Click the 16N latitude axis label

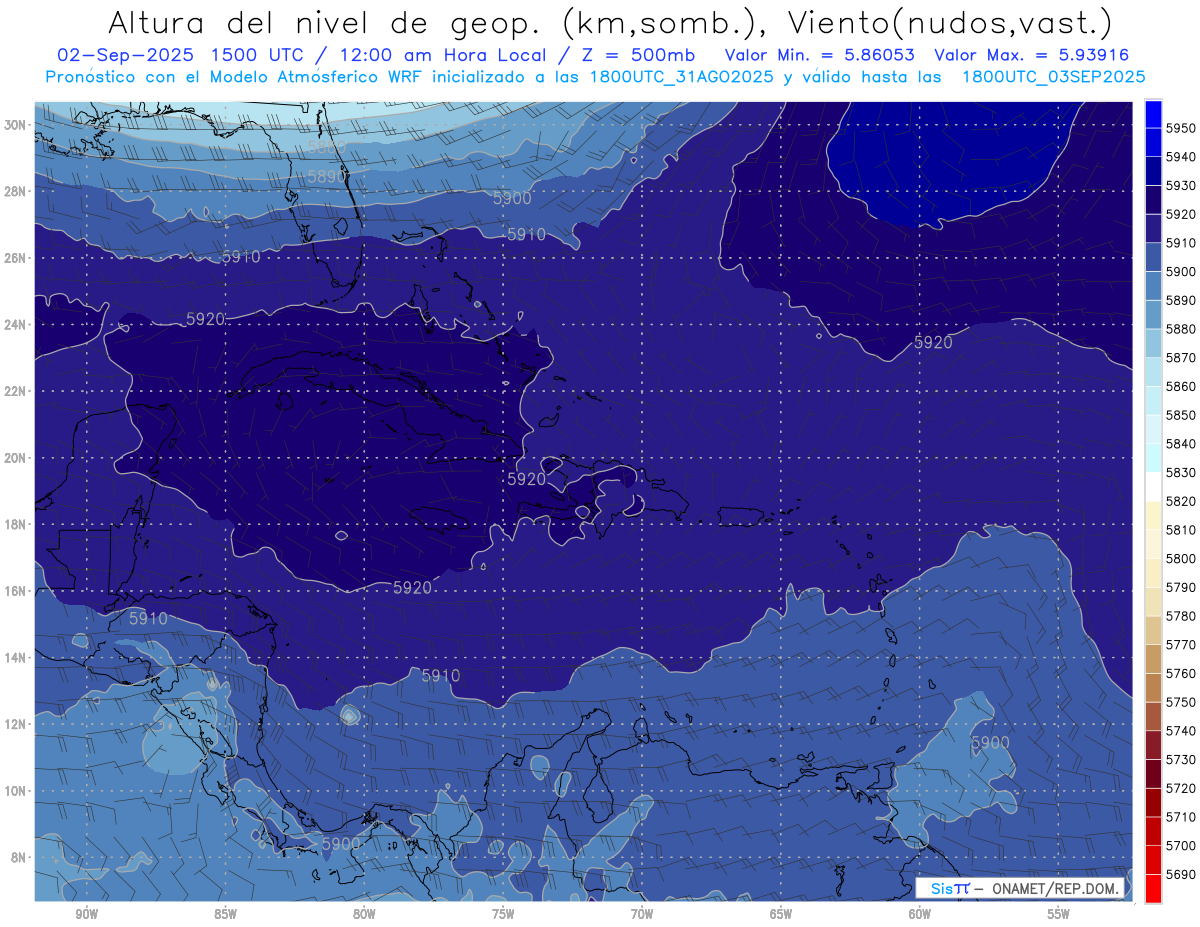[x=15, y=591]
